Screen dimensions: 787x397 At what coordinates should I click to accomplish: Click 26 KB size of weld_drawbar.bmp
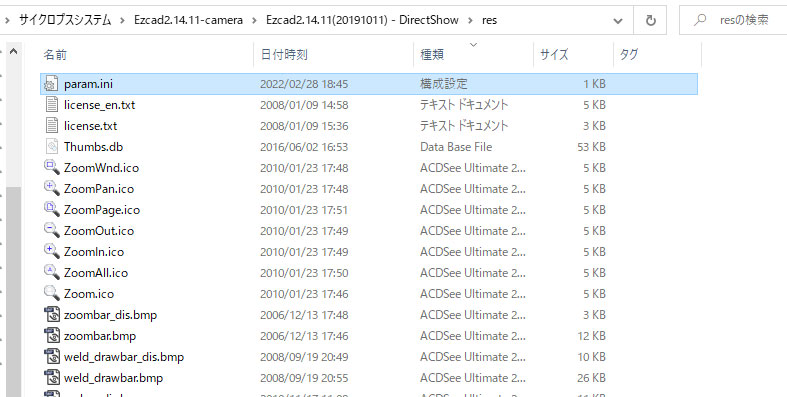coord(591,378)
